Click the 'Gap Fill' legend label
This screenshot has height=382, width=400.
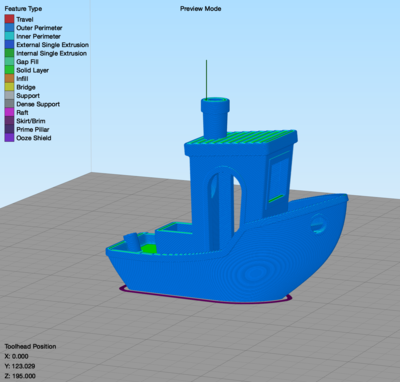coord(27,62)
